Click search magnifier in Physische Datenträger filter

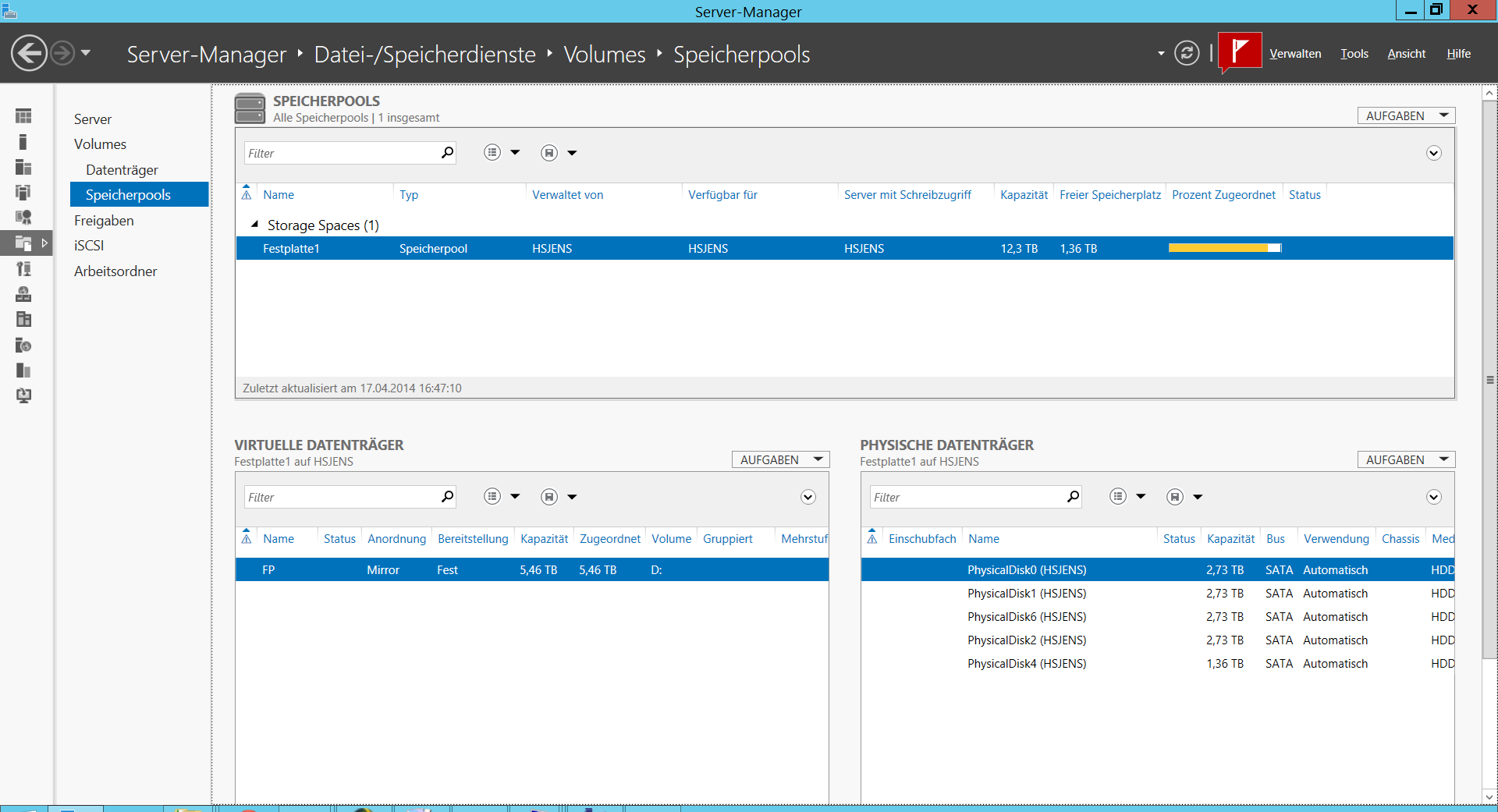point(1073,497)
